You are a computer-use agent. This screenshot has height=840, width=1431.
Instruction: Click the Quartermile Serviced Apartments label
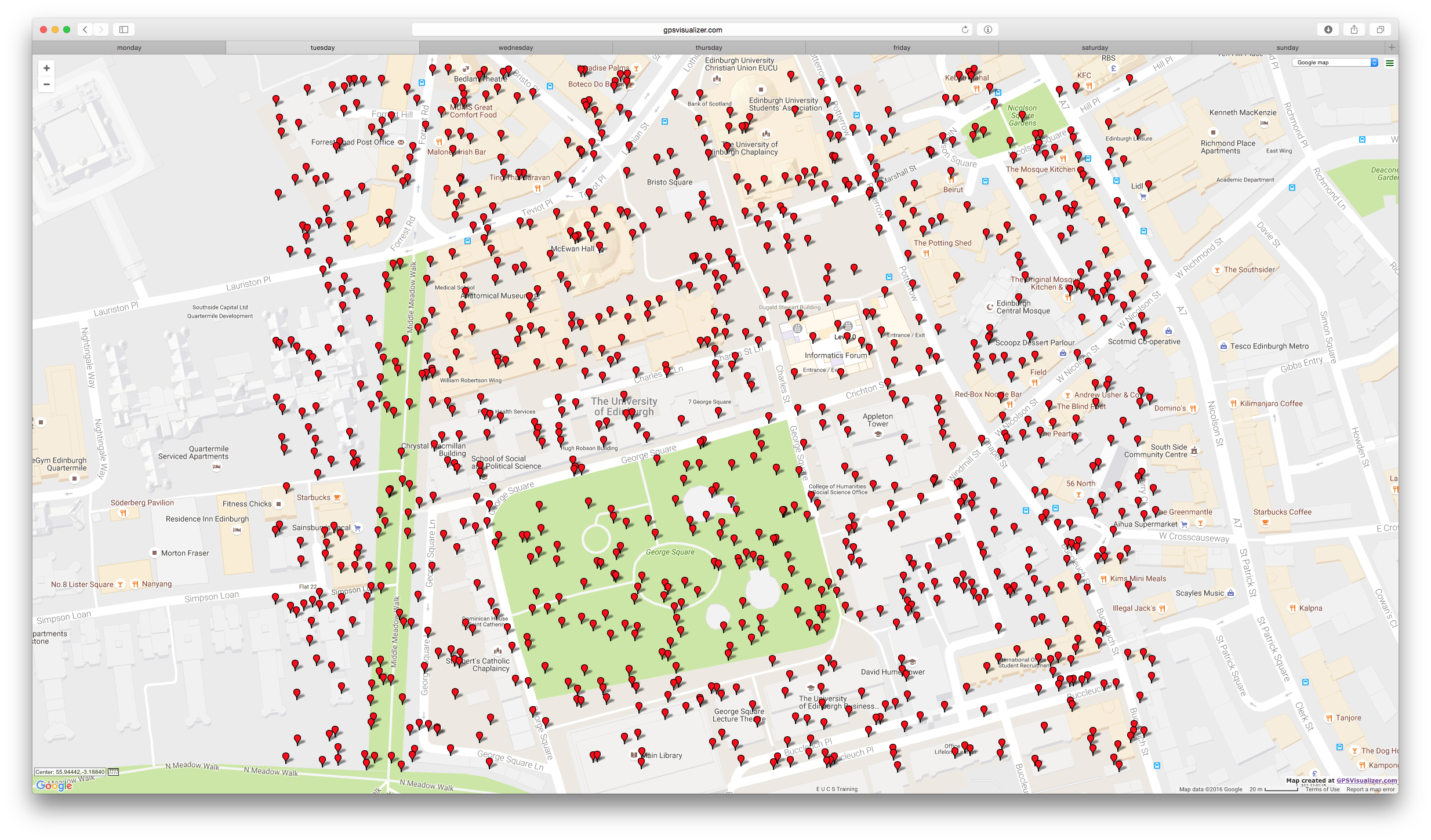[193, 453]
